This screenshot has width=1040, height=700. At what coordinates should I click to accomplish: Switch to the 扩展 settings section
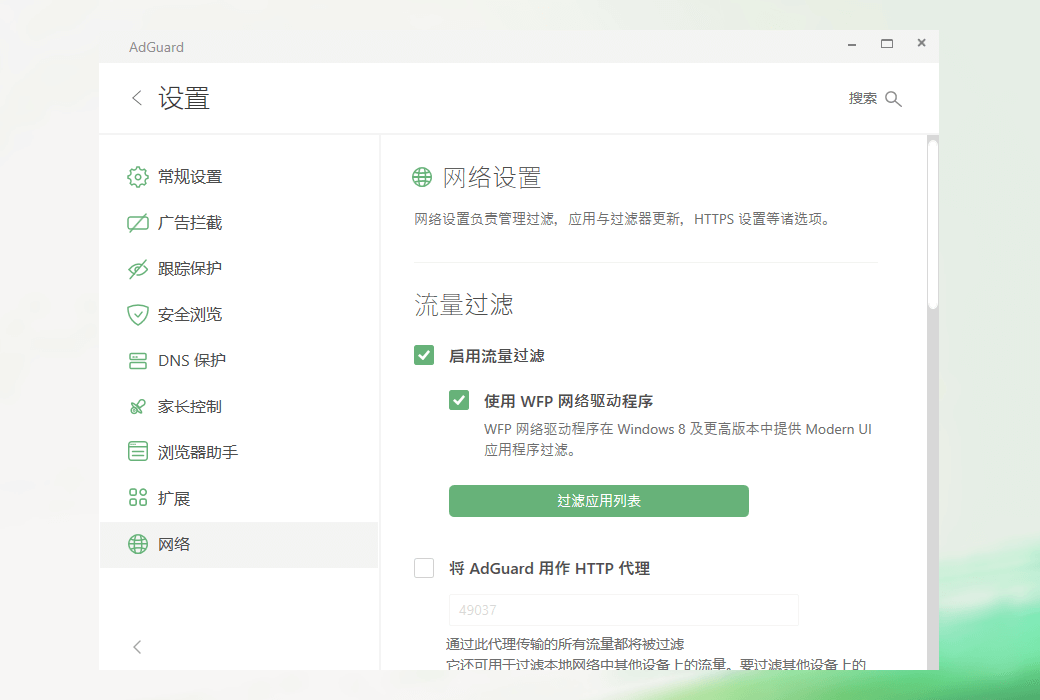point(176,497)
